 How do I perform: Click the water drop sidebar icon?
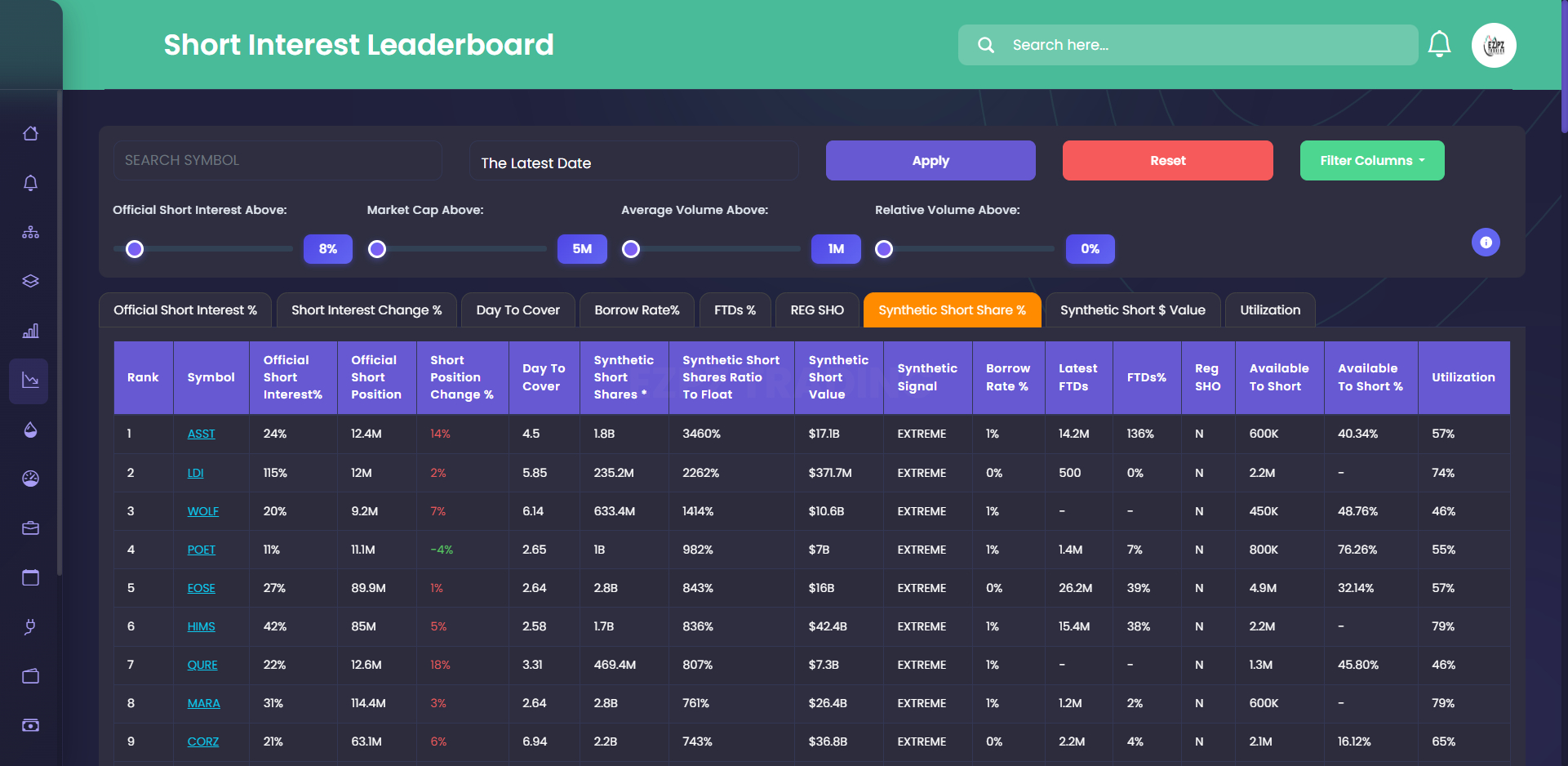(x=30, y=430)
